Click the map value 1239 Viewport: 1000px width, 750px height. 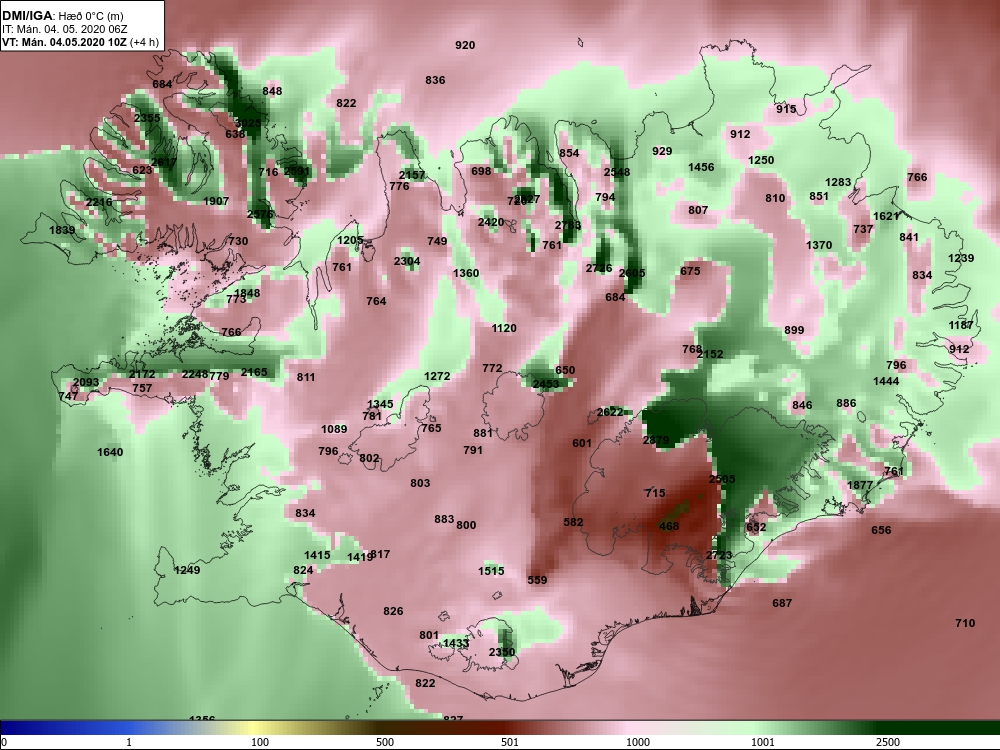(960, 258)
